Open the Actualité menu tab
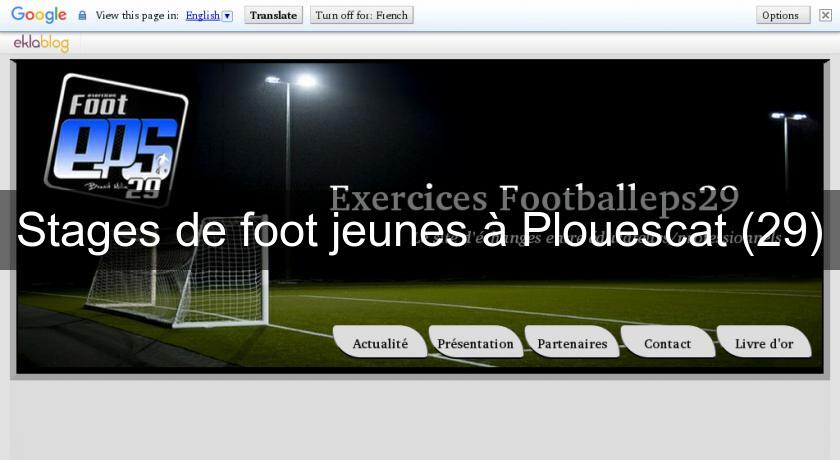This screenshot has width=840, height=460. click(x=380, y=343)
